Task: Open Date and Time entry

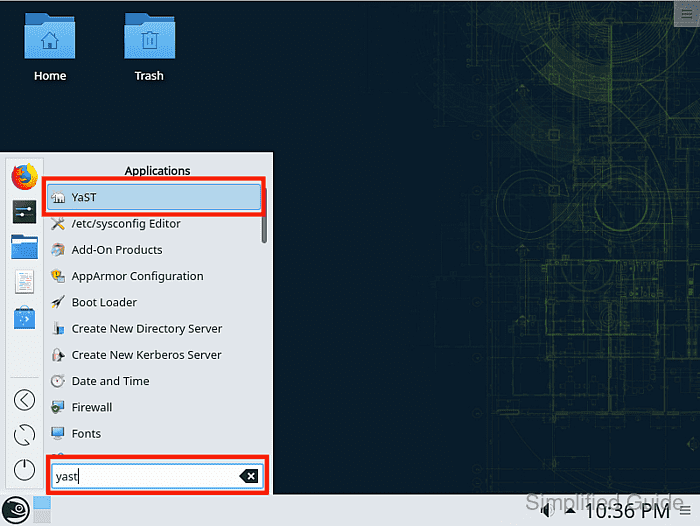Action: click(x=154, y=381)
